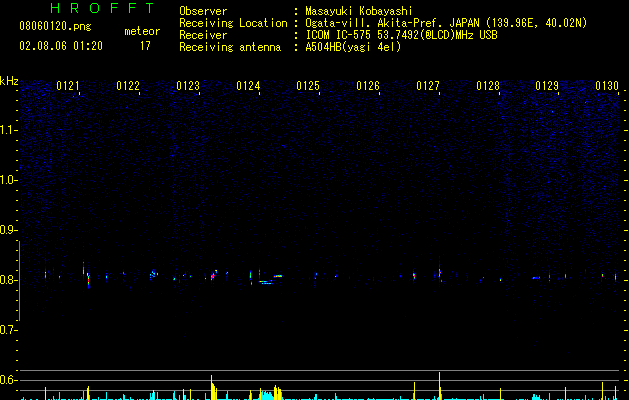The image size is (629, 400).
Task: Click the 1.1 kHz axis label
Action: [8, 130]
